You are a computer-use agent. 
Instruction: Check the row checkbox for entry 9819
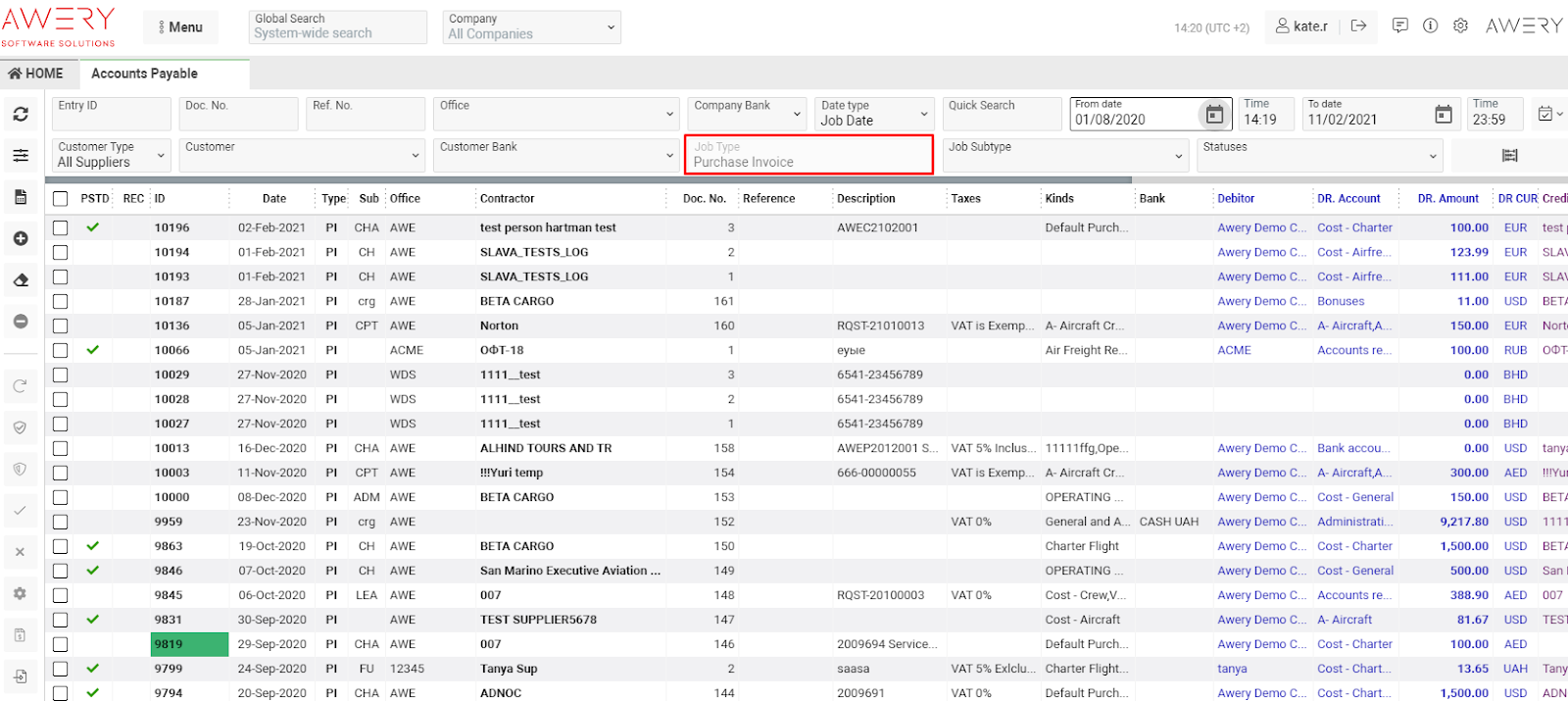coord(61,644)
